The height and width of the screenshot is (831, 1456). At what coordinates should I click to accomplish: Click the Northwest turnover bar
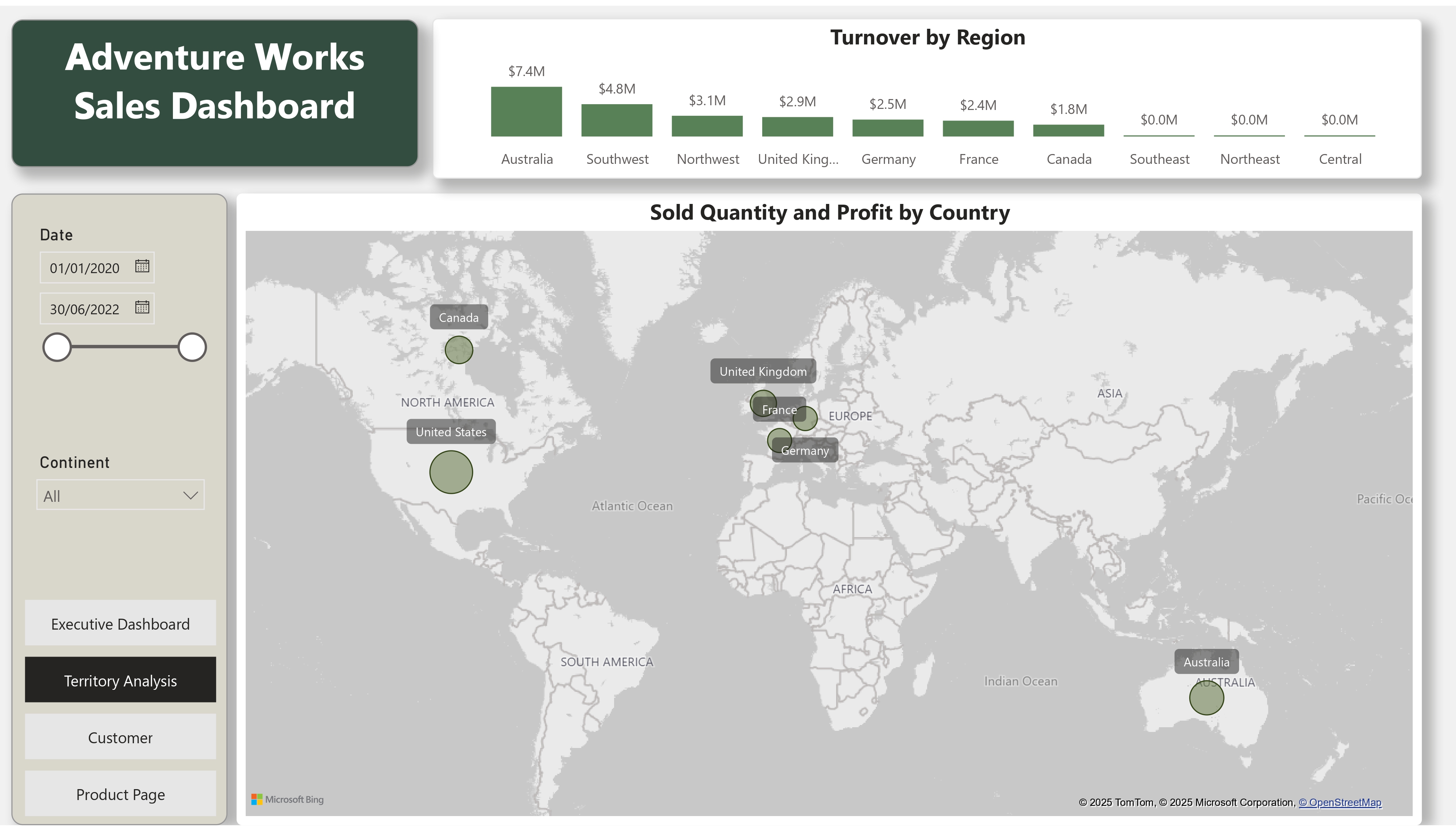707,126
